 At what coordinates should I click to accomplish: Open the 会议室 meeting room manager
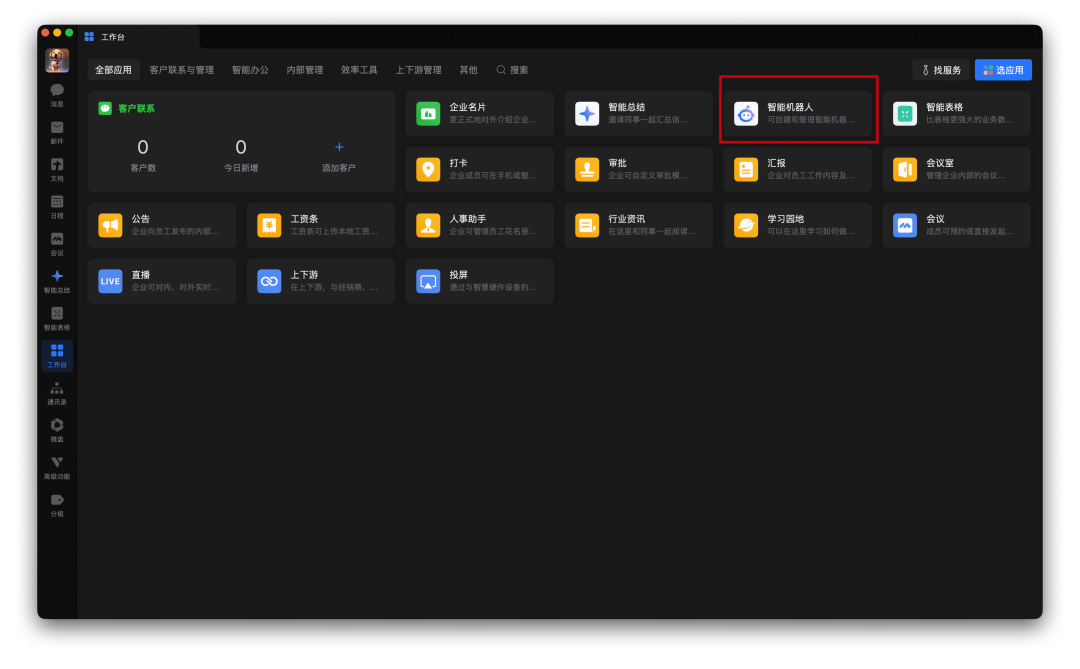point(955,168)
